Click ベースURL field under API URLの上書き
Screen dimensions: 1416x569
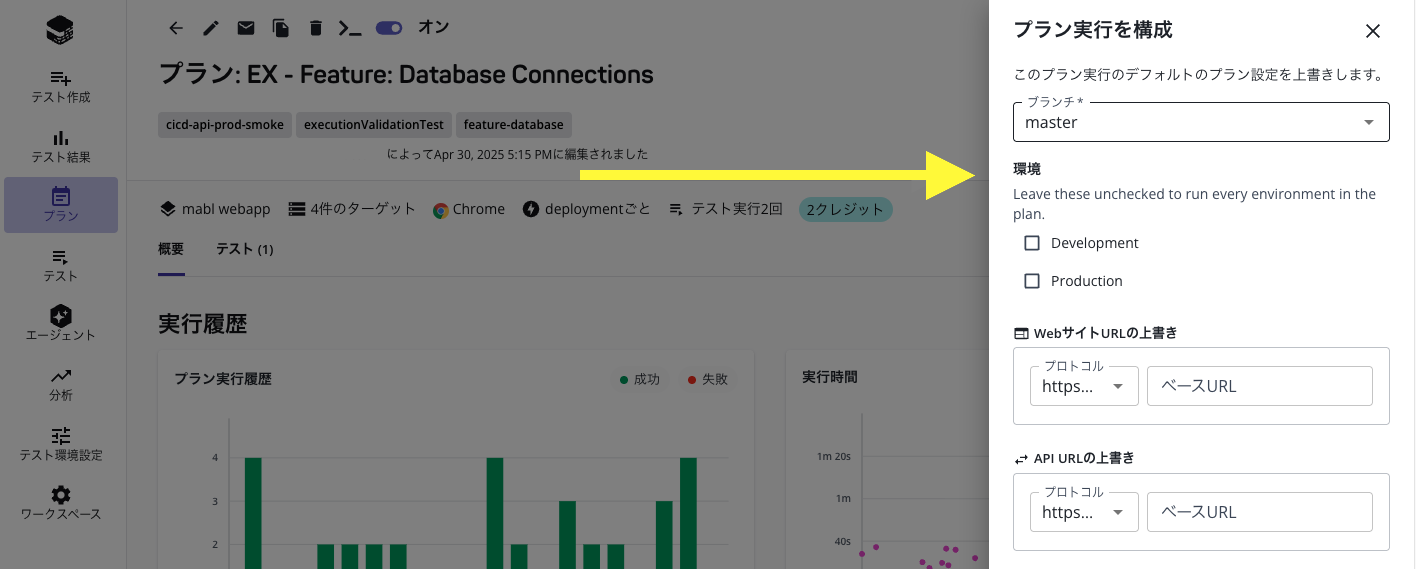click(1260, 512)
